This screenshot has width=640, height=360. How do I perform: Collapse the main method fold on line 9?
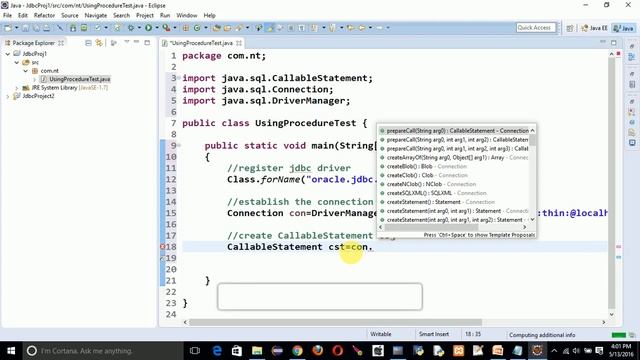tap(179, 145)
